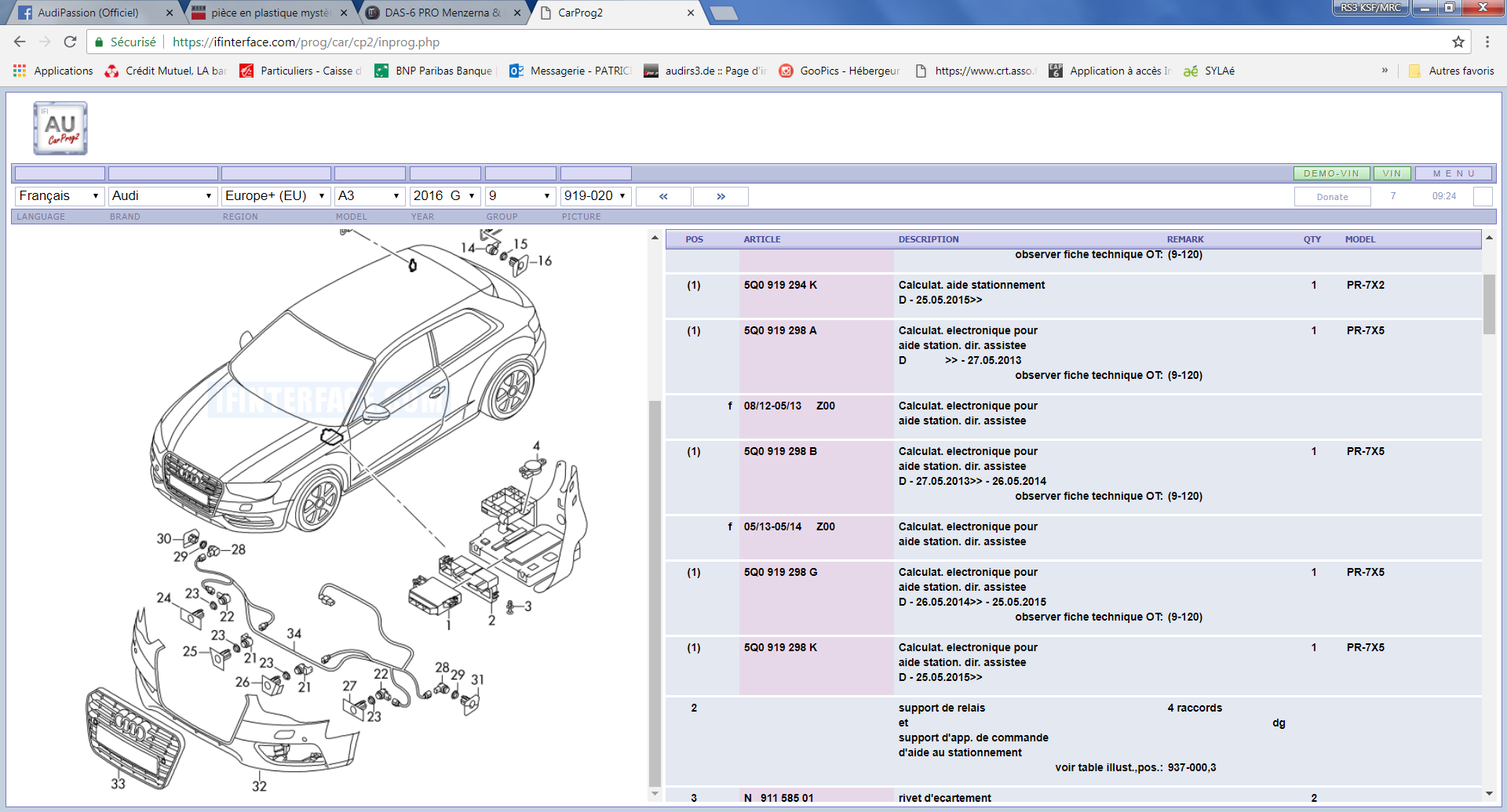Show next picture with » arrow

721,196
